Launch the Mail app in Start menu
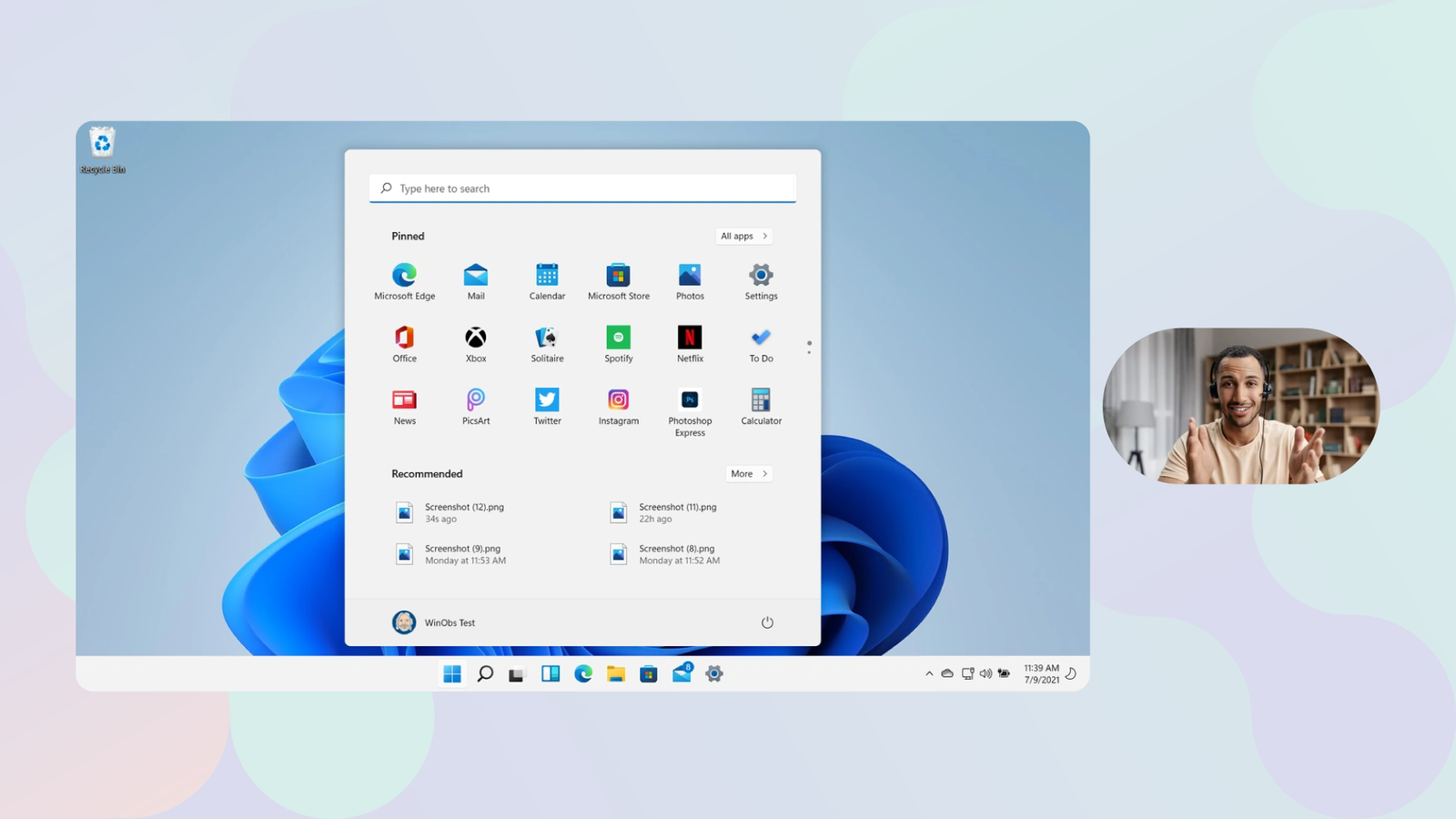Viewport: 1456px width, 819px height. 476,281
